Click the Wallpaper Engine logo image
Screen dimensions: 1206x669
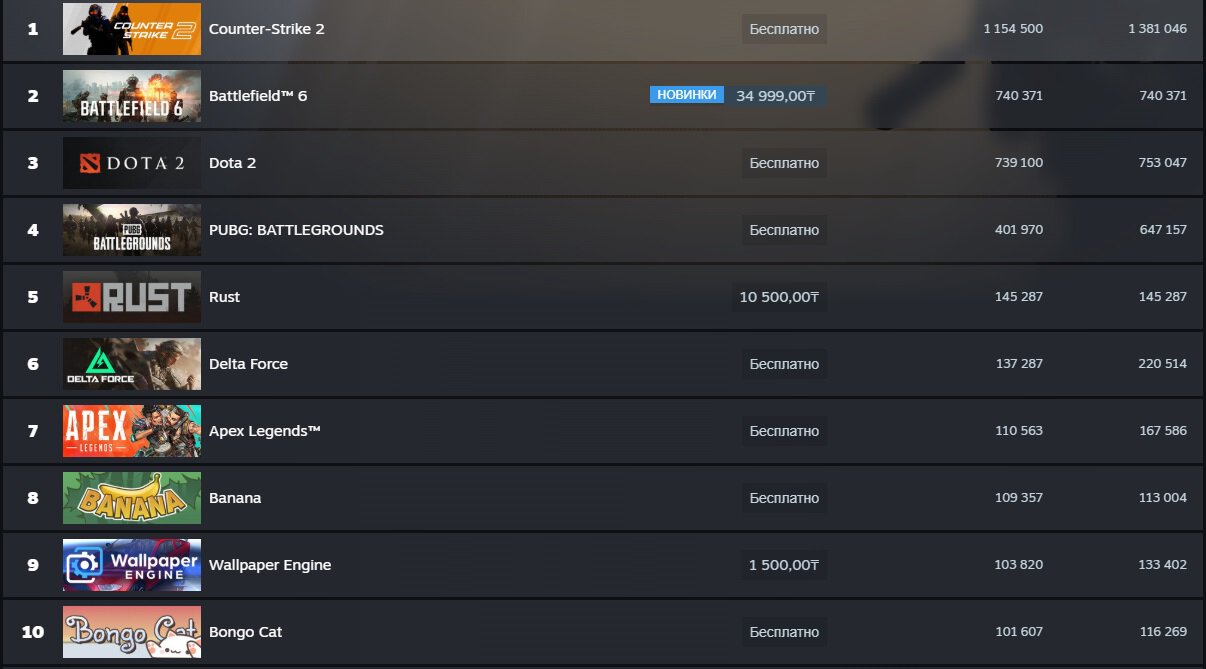point(131,565)
